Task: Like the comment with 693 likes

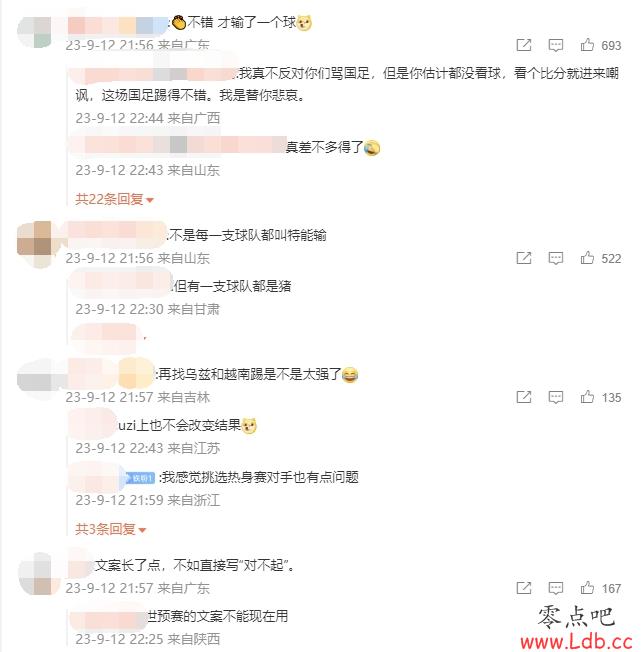Action: click(587, 44)
